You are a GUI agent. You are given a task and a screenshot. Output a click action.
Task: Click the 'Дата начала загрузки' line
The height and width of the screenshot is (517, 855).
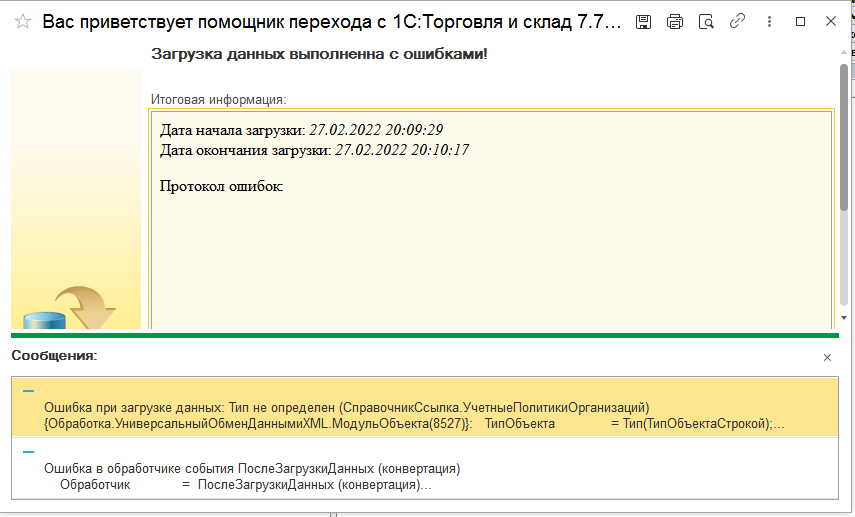(x=301, y=130)
